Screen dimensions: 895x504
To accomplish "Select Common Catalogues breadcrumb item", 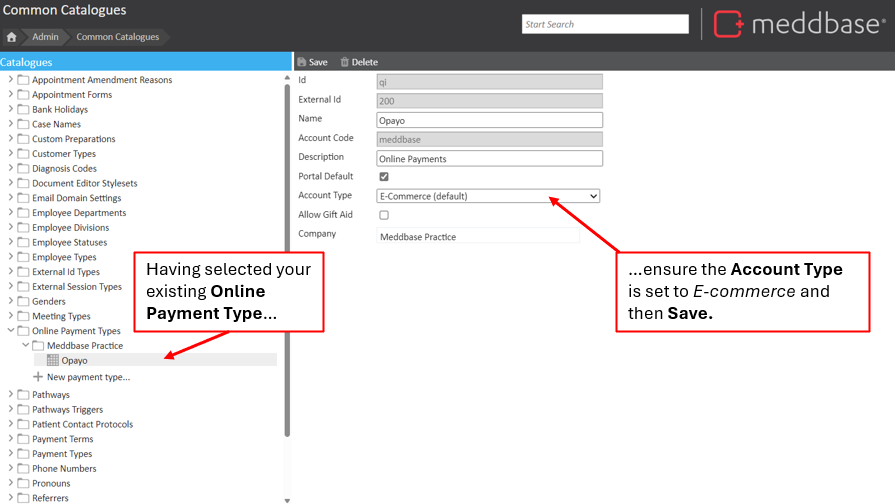I will [117, 37].
